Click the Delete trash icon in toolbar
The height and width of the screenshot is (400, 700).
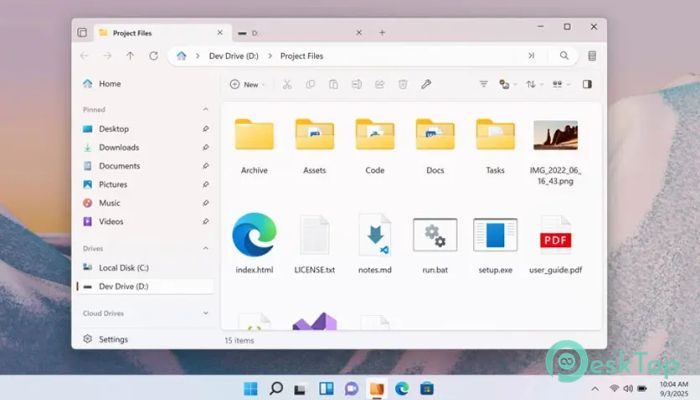[x=403, y=85]
